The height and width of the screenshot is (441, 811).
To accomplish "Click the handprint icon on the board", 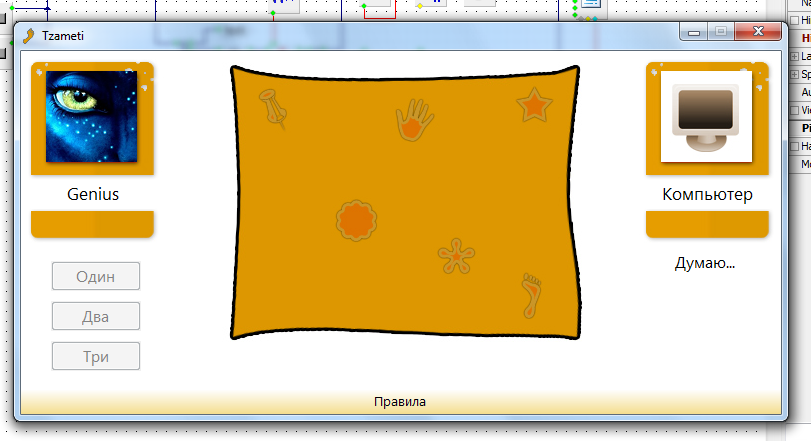I will 415,121.
